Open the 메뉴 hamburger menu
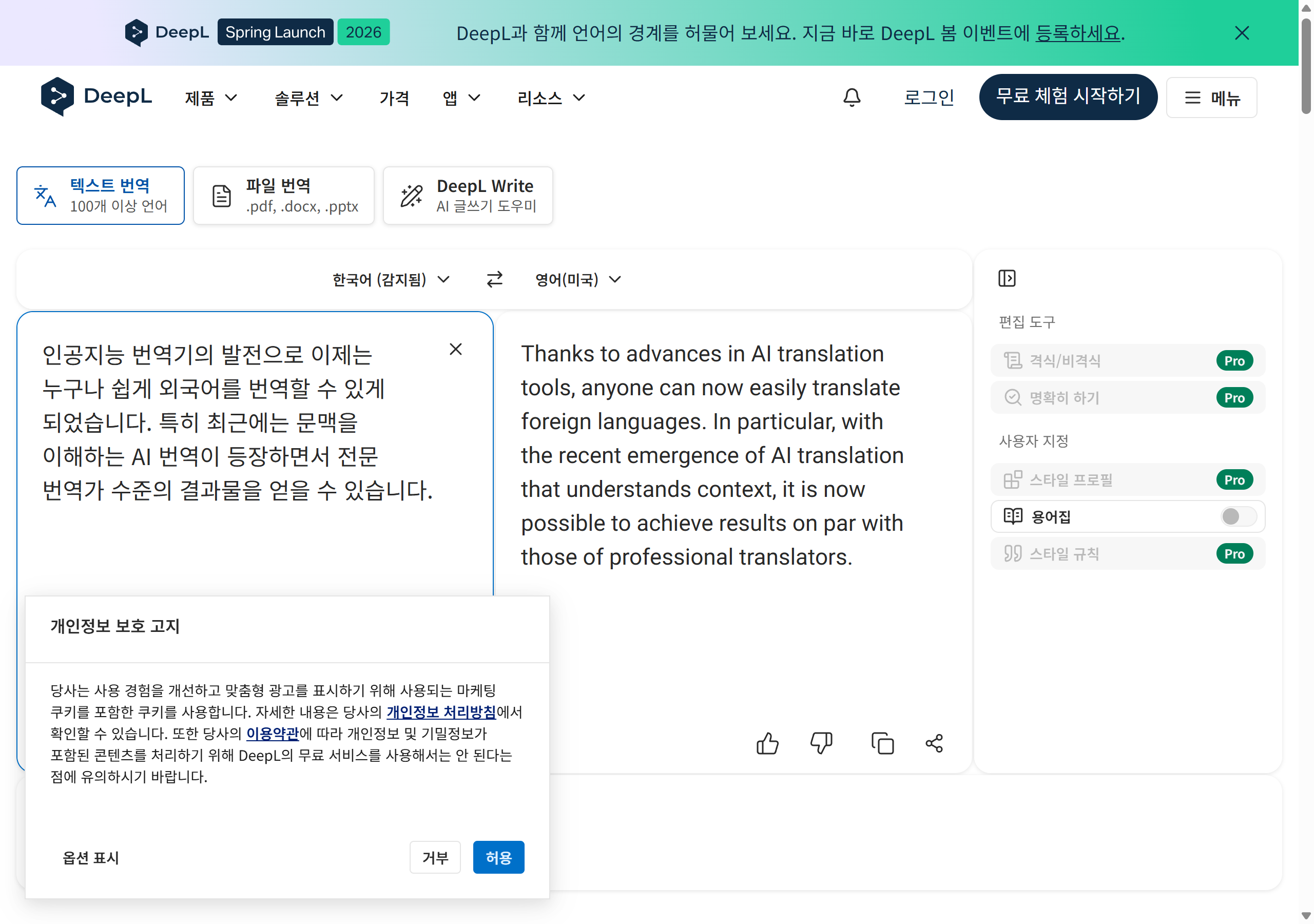The height and width of the screenshot is (924, 1314). [1211, 98]
